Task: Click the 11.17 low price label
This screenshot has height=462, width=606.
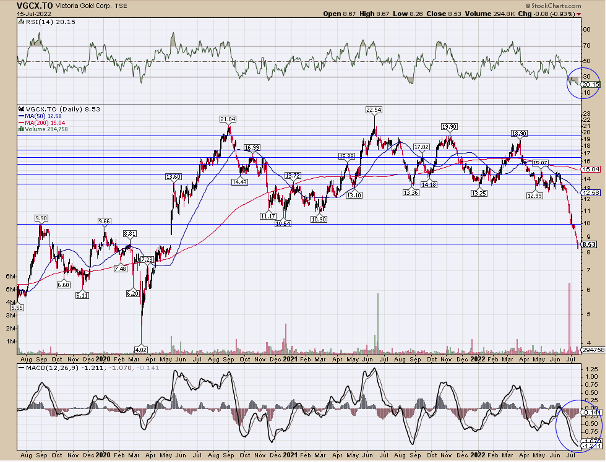Action: pos(268,217)
